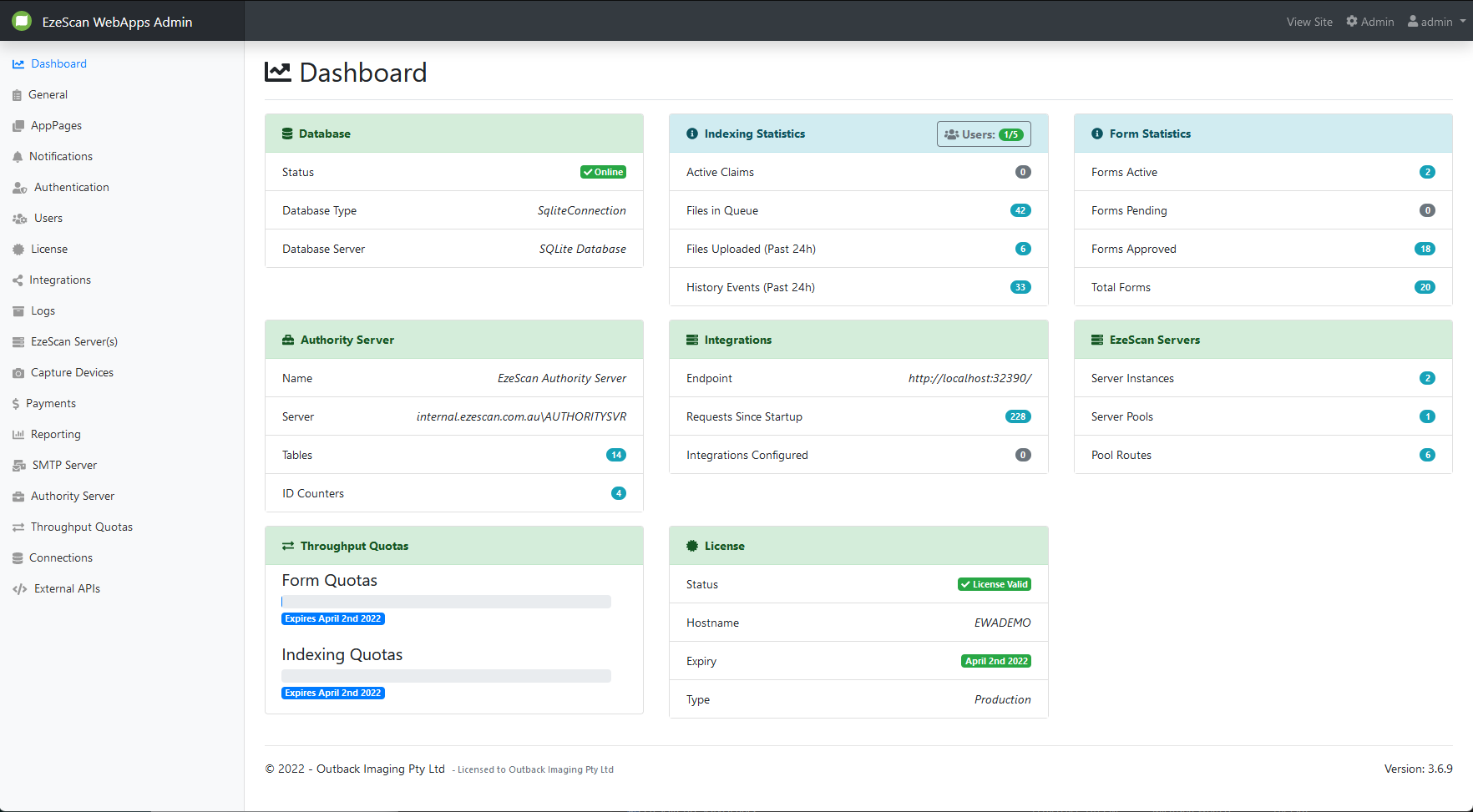Screen dimensions: 1473x812
Task: Click the Form Quotas progress bar
Action: click(x=446, y=602)
